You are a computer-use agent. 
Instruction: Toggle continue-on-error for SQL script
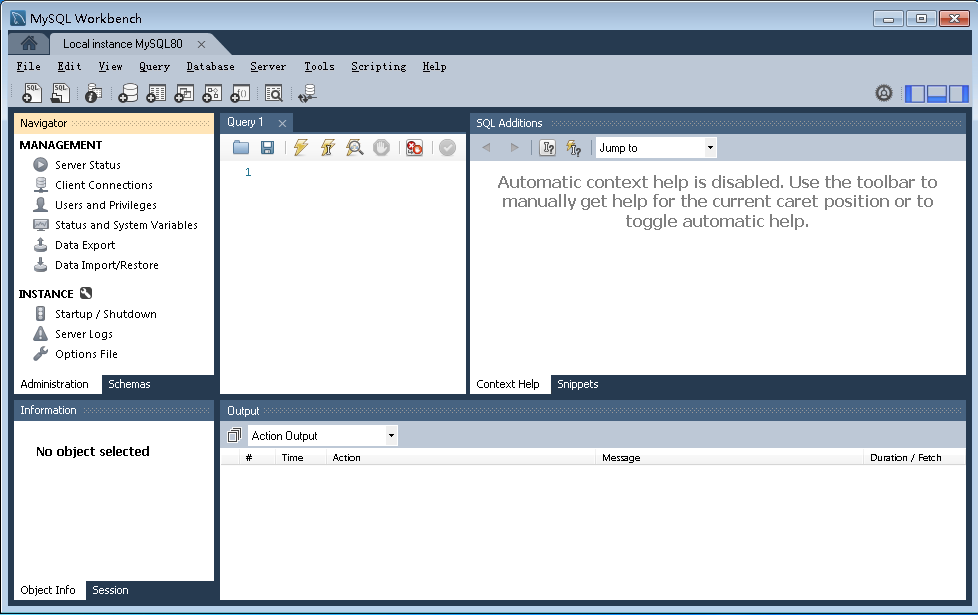[414, 148]
